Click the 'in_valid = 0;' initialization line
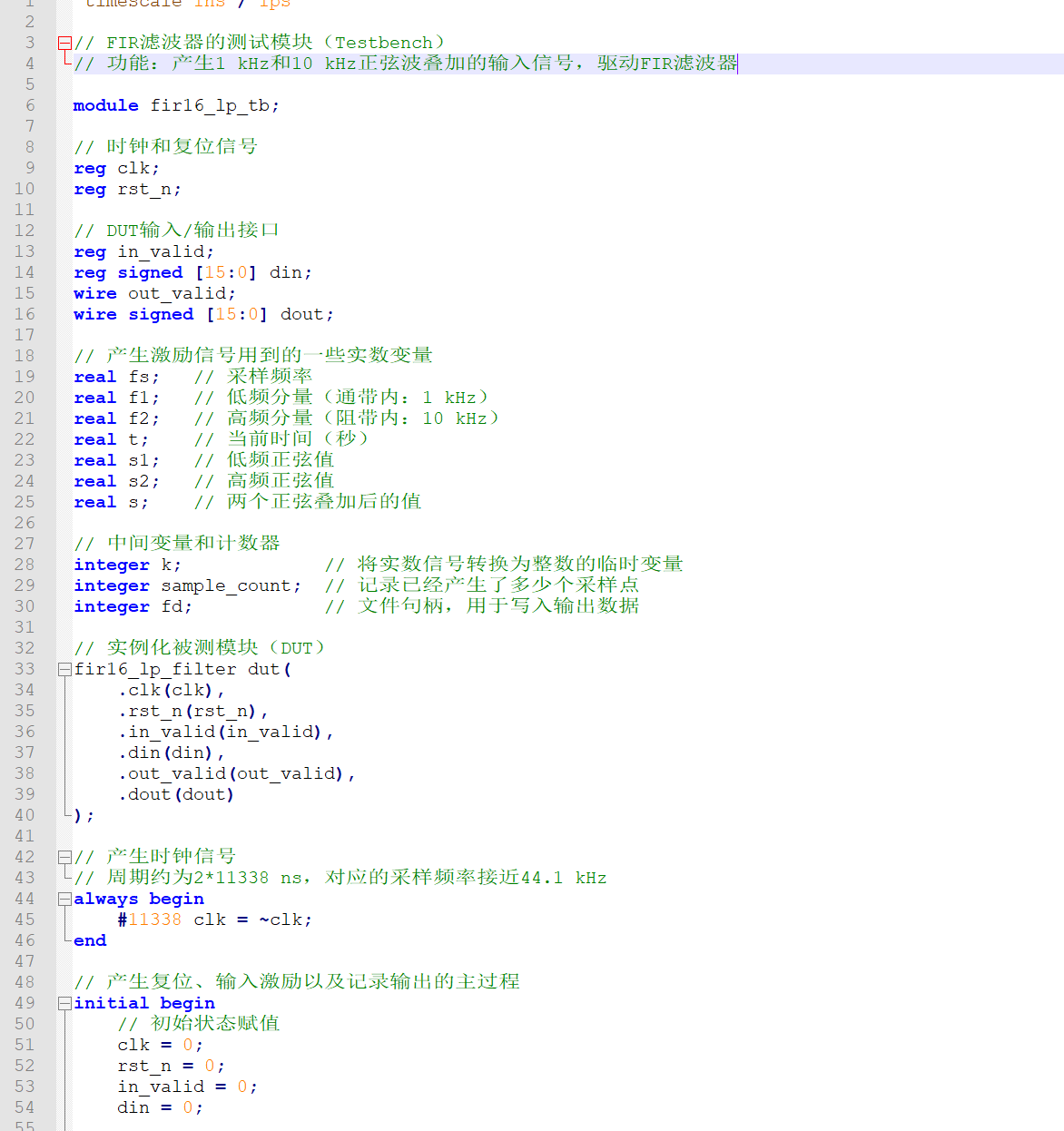Screen dimensions: 1064x1131 [188, 1087]
